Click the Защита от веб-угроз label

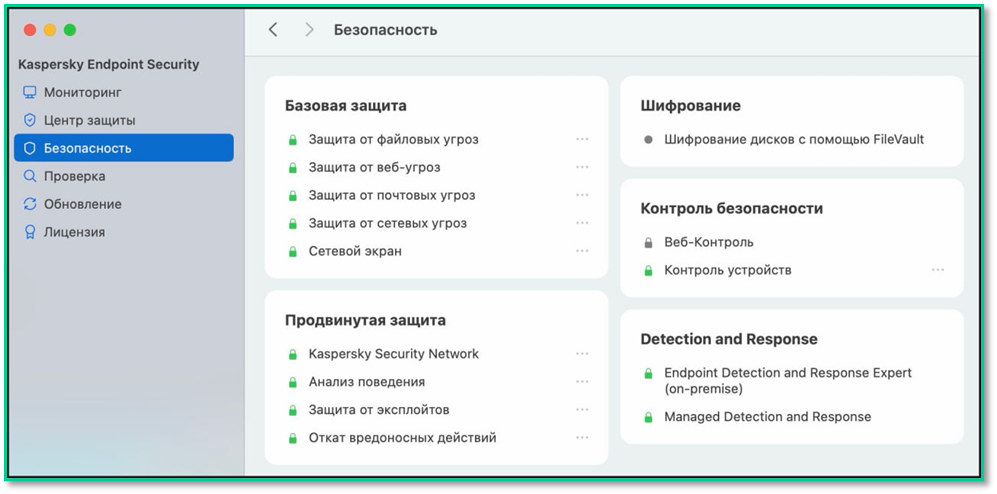pyautogui.click(x=375, y=167)
